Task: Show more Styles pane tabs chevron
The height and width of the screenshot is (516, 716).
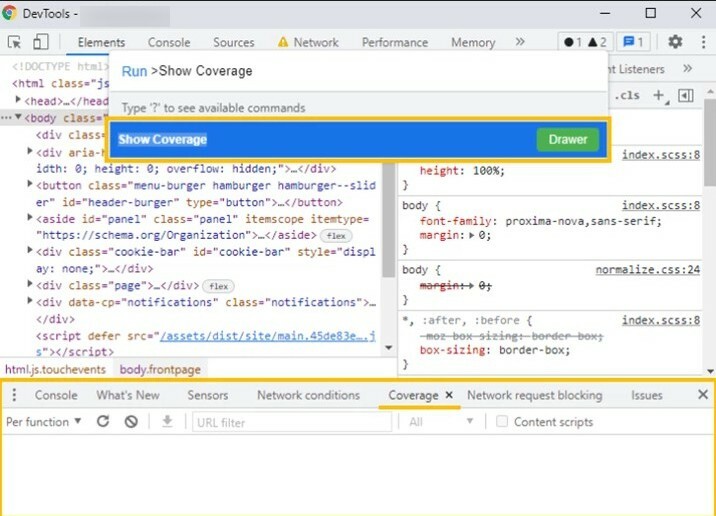Action: pos(687,69)
